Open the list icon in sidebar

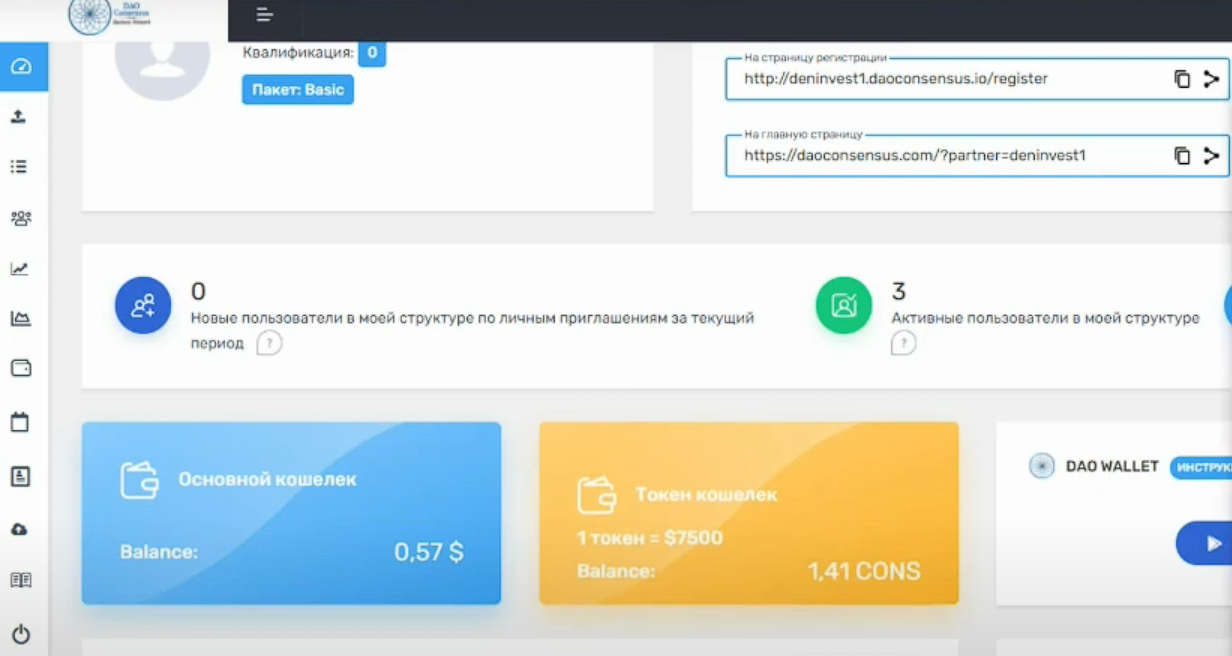pyautogui.click(x=19, y=167)
